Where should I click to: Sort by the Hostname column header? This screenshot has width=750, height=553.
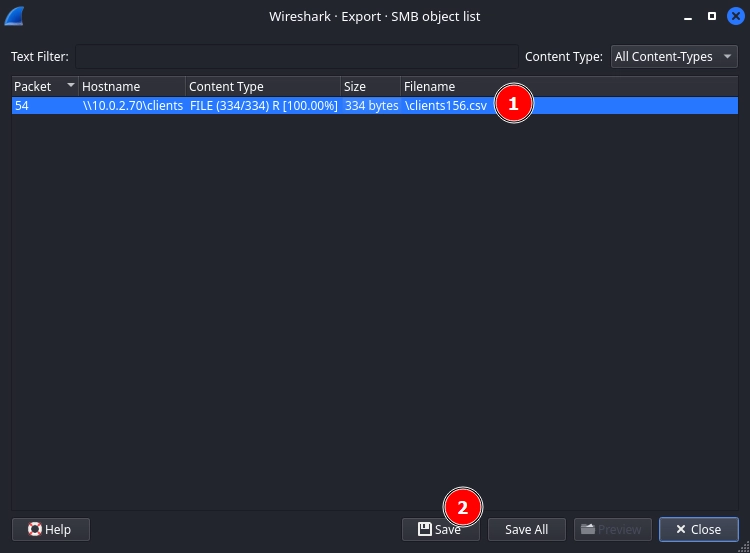131,87
